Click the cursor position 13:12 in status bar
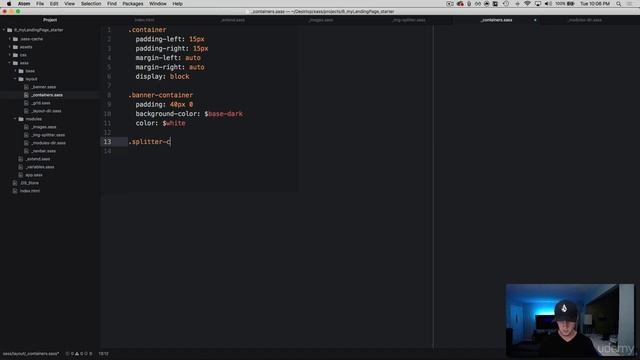 103,353
